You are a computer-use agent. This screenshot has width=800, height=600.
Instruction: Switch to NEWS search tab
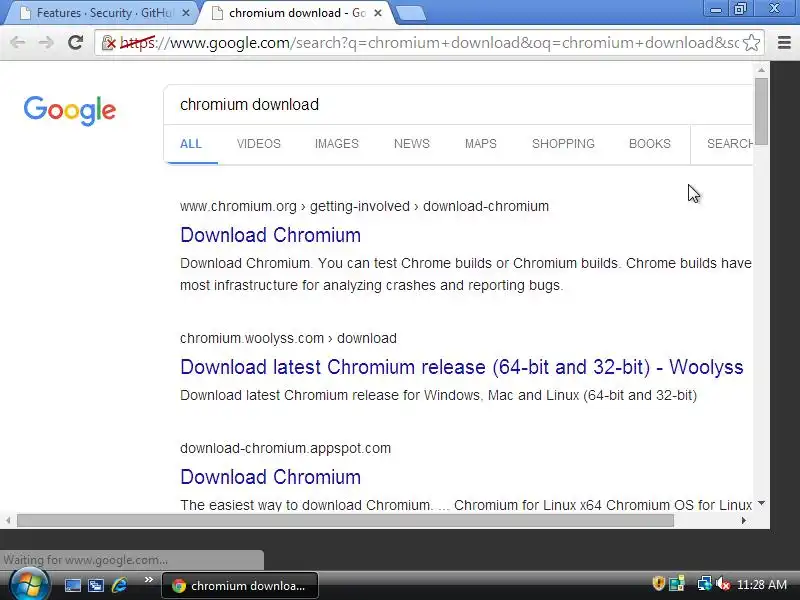tap(412, 144)
